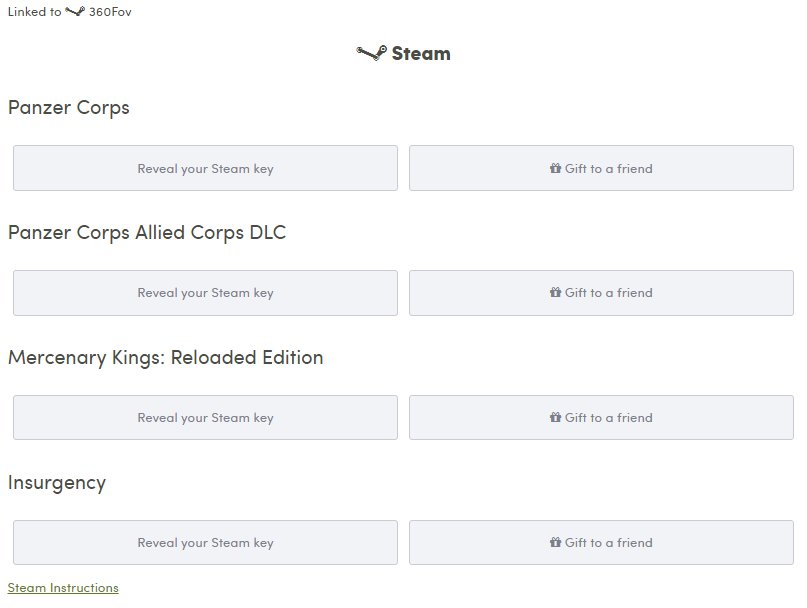This screenshot has height=608, width=807.
Task: Click the gift icon in the Panzer Corps row
Action: pyautogui.click(x=555, y=168)
